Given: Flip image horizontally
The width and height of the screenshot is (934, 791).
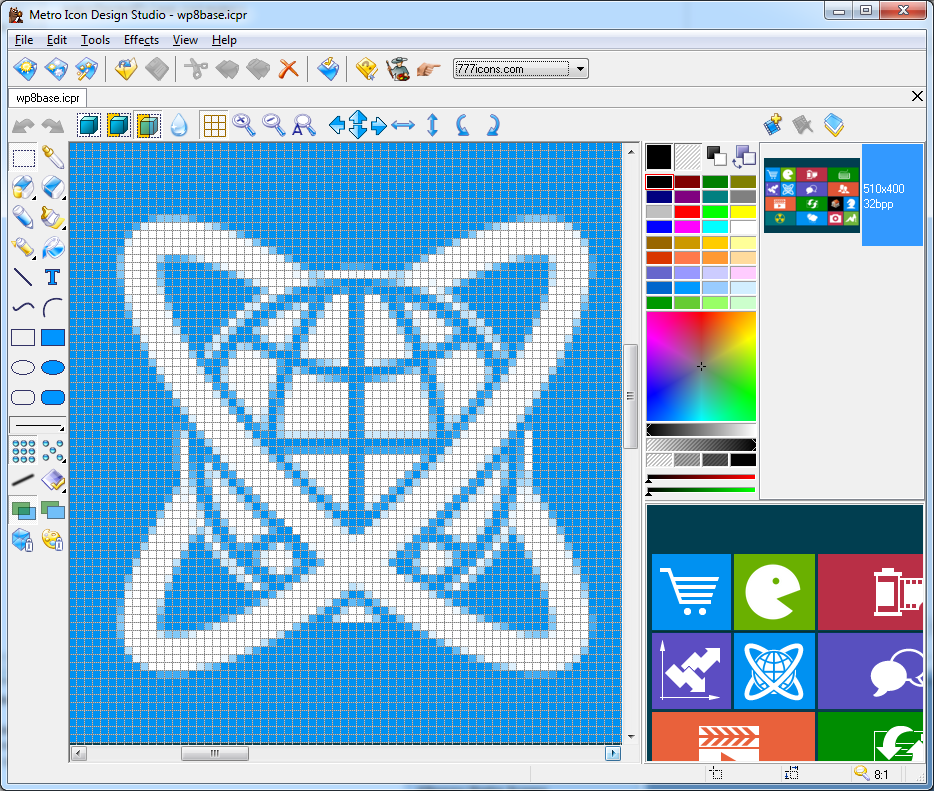Looking at the screenshot, I should [x=403, y=126].
